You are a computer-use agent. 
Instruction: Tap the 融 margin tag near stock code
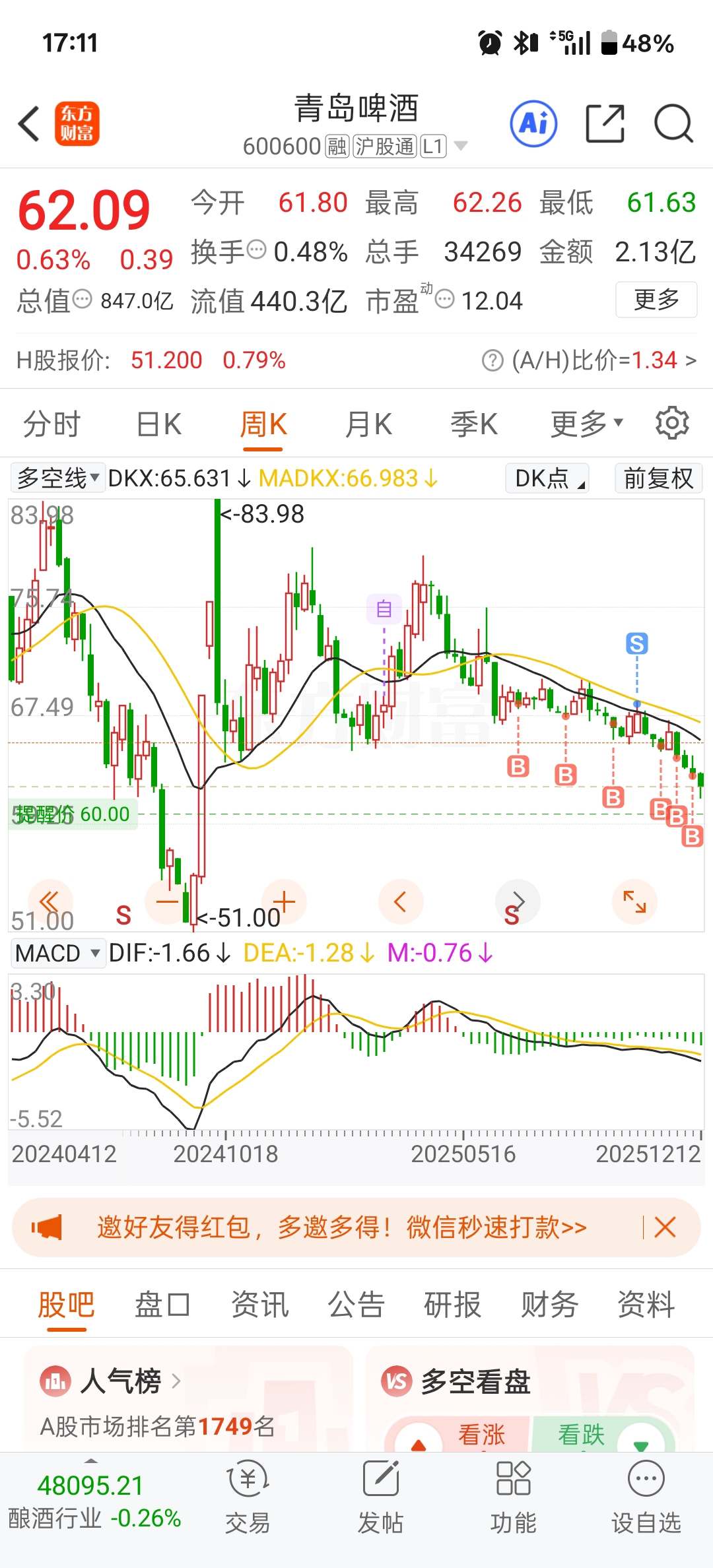pyautogui.click(x=337, y=146)
